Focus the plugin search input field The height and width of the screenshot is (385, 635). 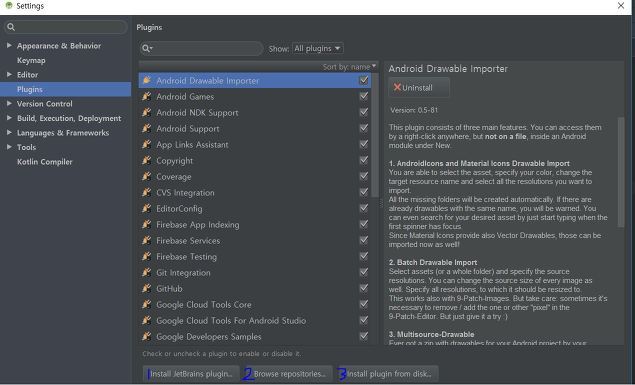tap(201, 49)
